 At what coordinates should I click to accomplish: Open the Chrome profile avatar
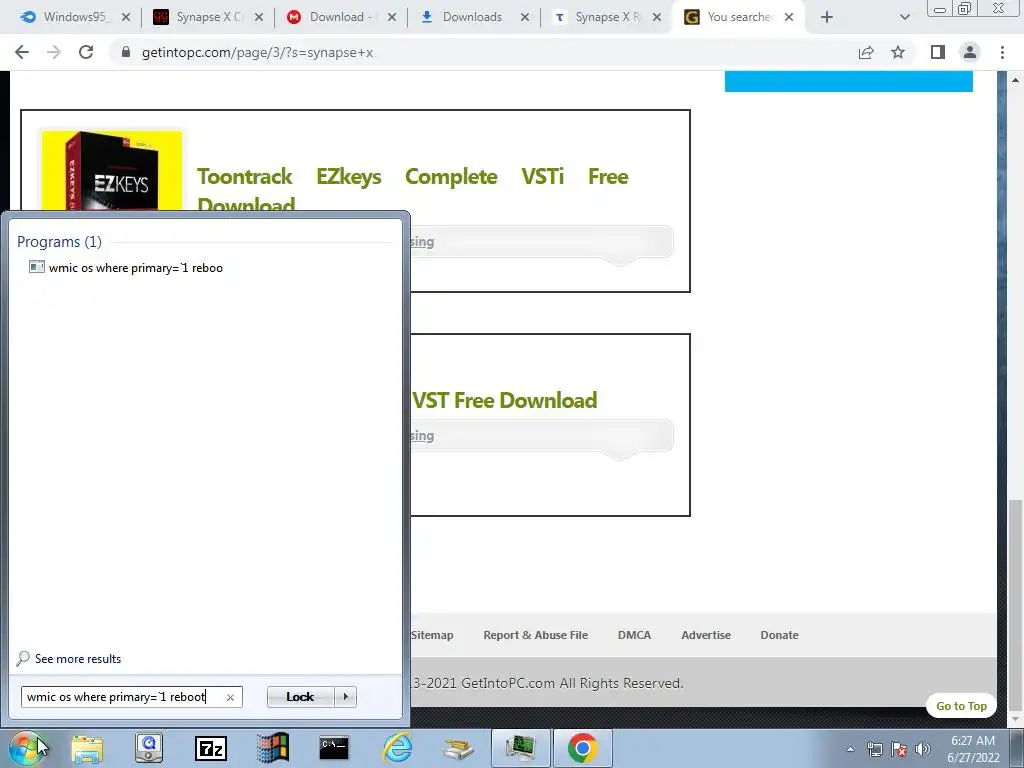pyautogui.click(x=970, y=52)
